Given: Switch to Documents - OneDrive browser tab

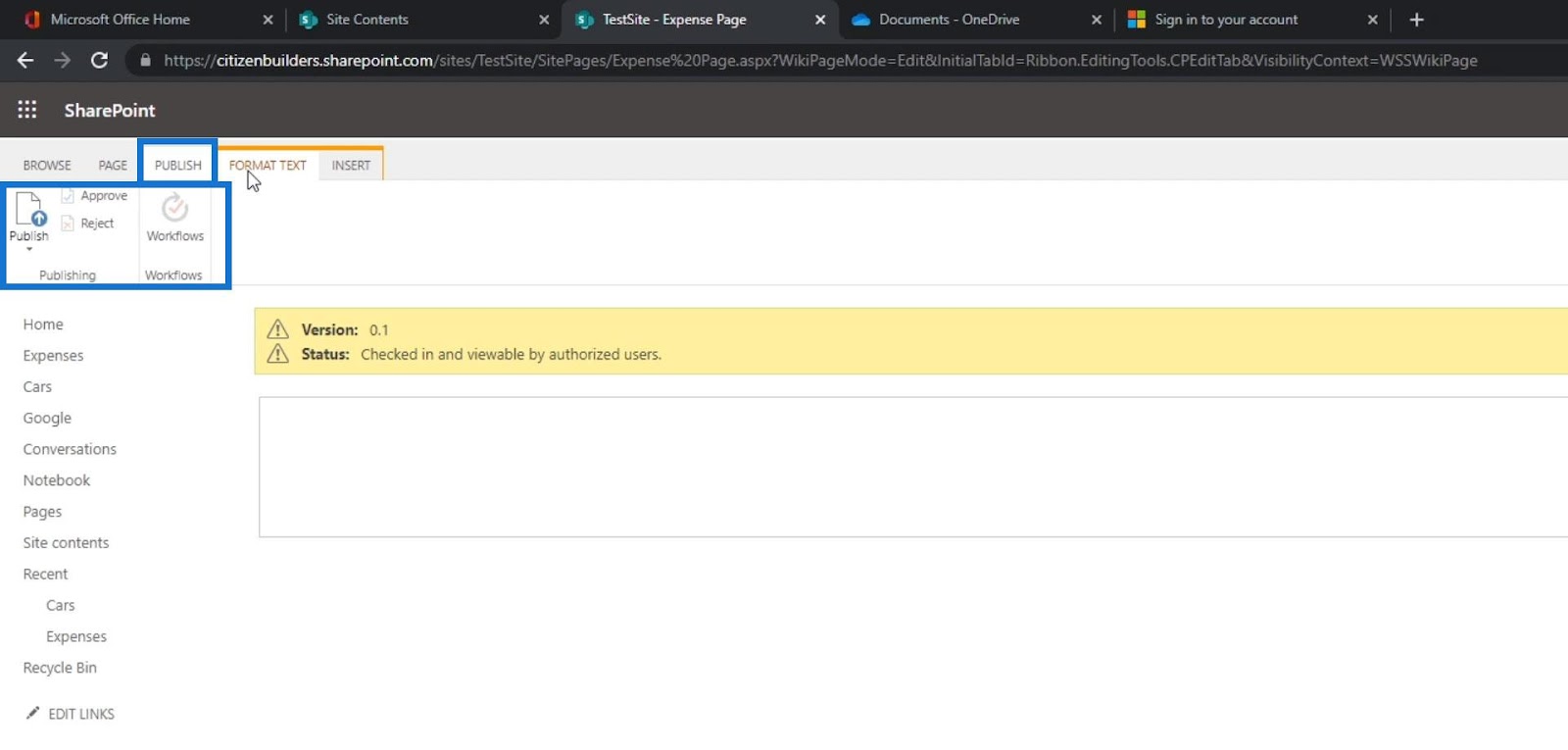Looking at the screenshot, I should tap(949, 20).
